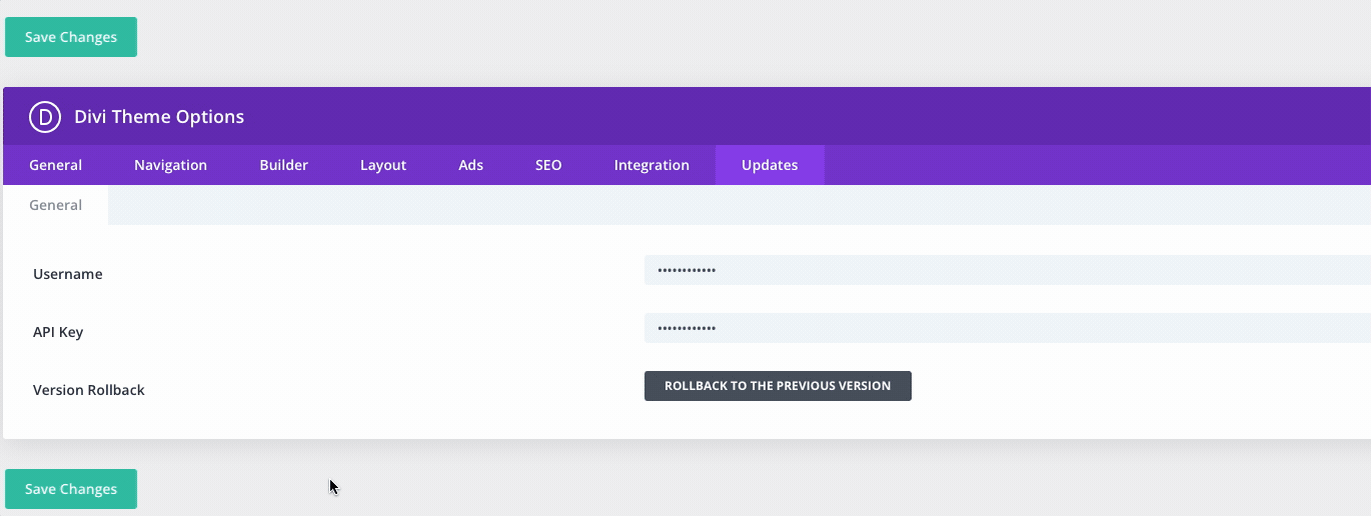Go to the Layout tab
This screenshot has width=1371, height=516.
(383, 165)
